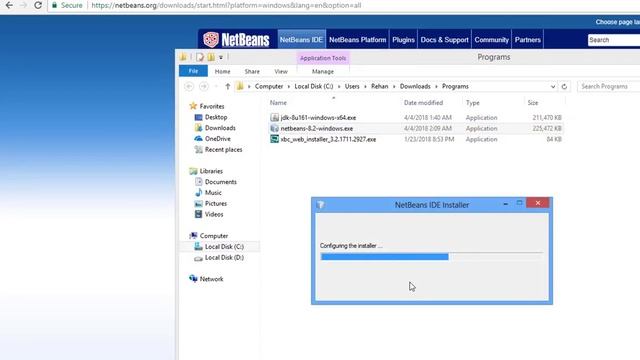Viewport: 640px width, 360px height.
Task: Click the NetBeans site Search field
Action: (613, 40)
